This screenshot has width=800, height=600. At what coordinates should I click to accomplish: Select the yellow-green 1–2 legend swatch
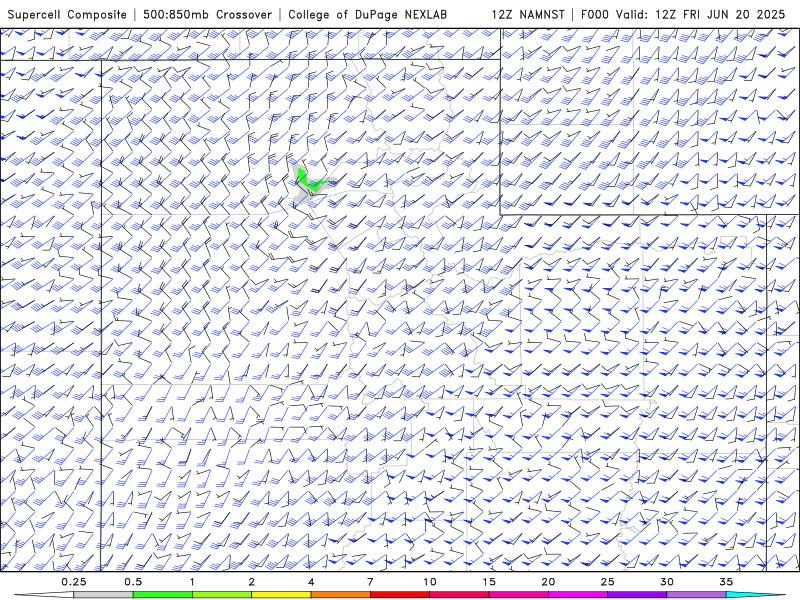222,595
